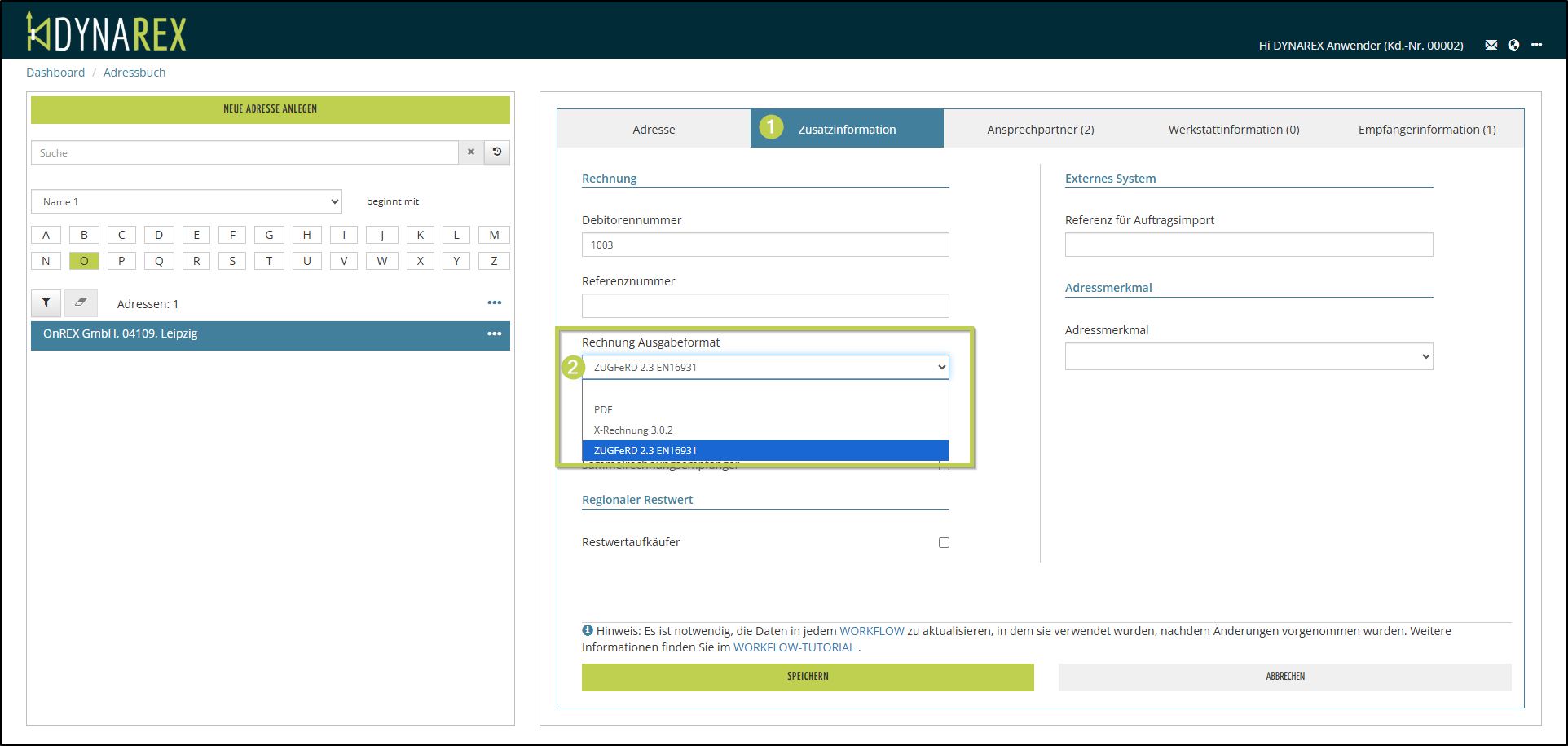
Task: Choose X-Rechnung 3.0.2 from the list
Action: [x=633, y=430]
